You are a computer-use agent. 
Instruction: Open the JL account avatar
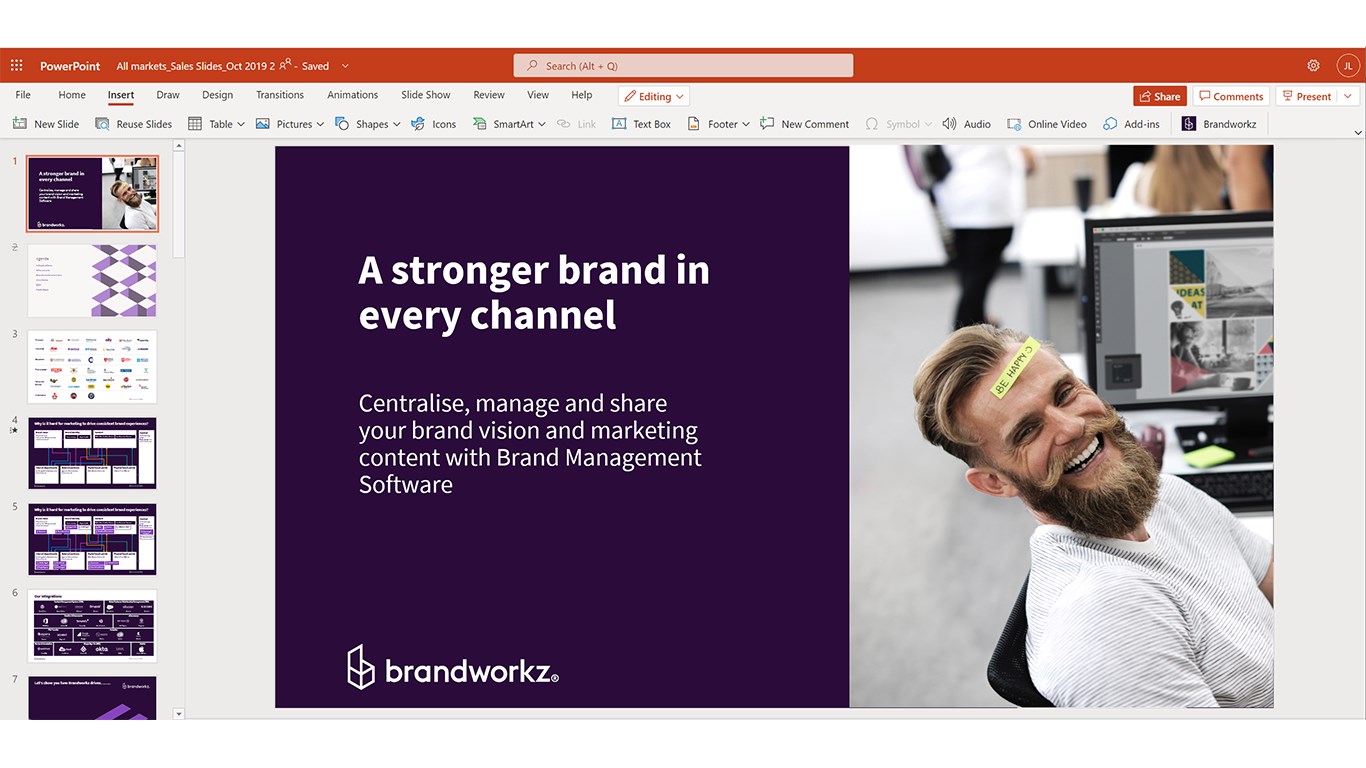click(1348, 66)
